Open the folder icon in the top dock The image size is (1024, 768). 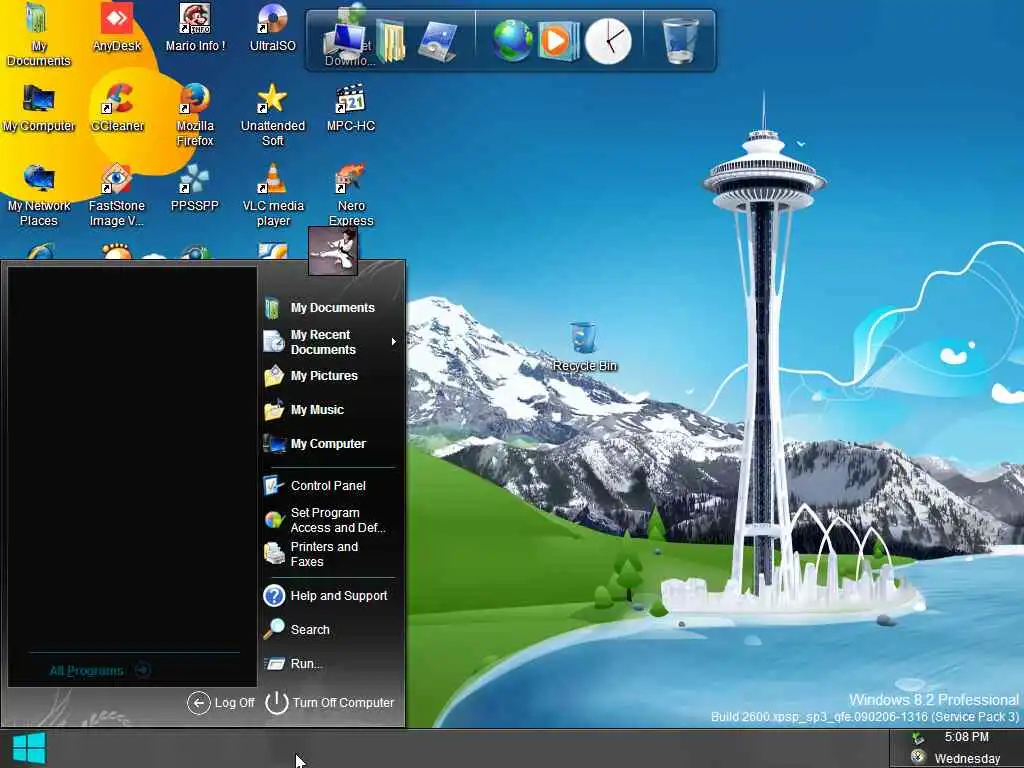pyautogui.click(x=391, y=42)
